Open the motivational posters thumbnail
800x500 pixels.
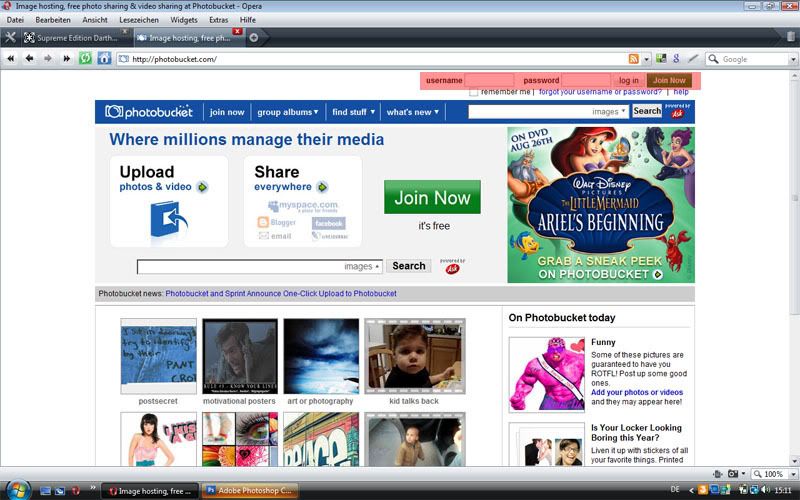pos(240,356)
